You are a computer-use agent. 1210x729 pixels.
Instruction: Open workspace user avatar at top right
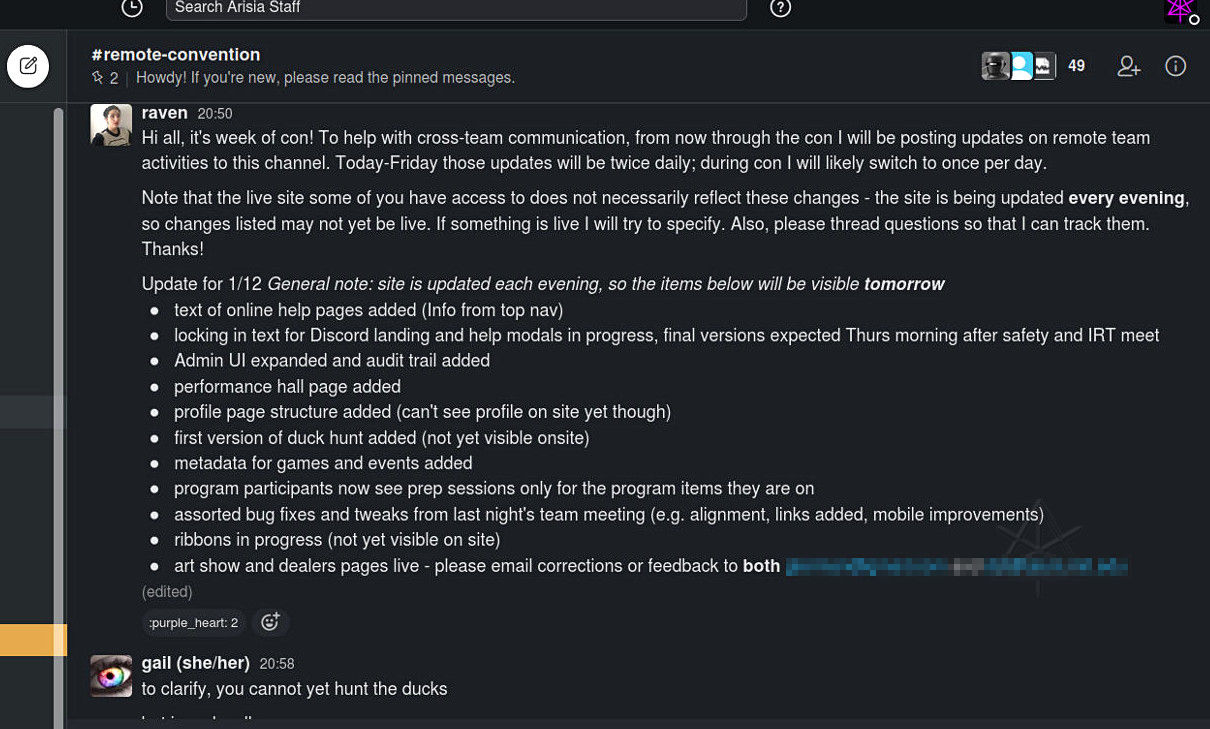pos(1181,10)
